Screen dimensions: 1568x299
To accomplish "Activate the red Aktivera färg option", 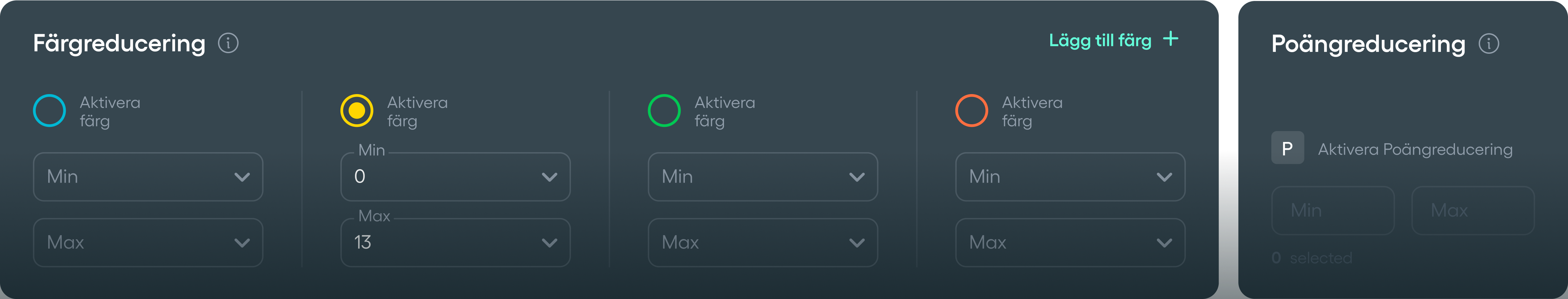I will (971, 110).
